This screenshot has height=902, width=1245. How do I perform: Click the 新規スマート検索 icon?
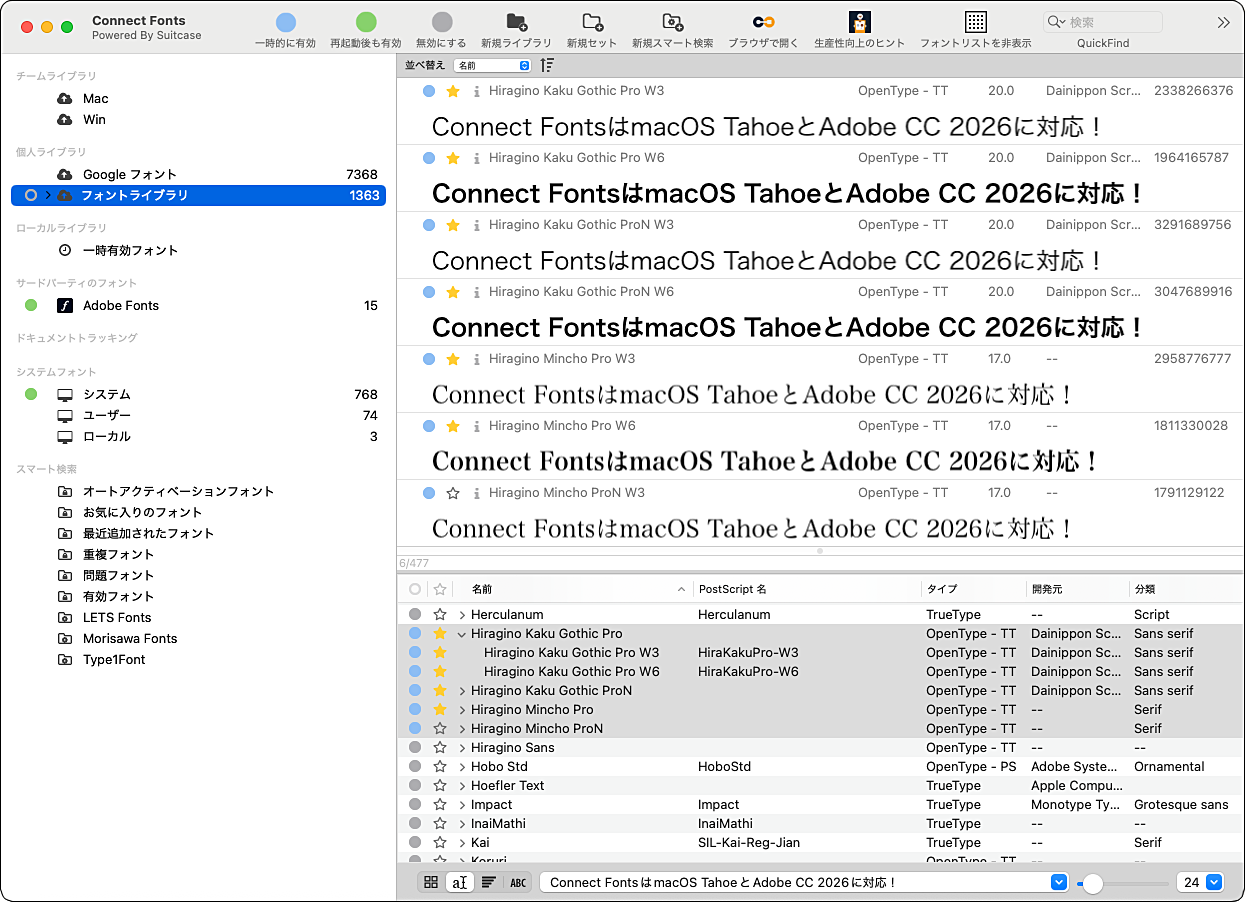(x=672, y=22)
